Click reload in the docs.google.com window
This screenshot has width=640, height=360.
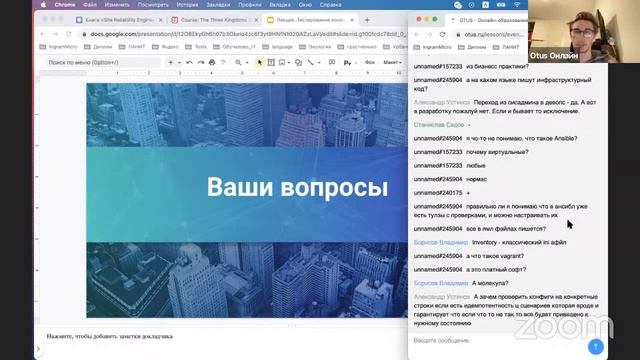[x=68, y=34]
